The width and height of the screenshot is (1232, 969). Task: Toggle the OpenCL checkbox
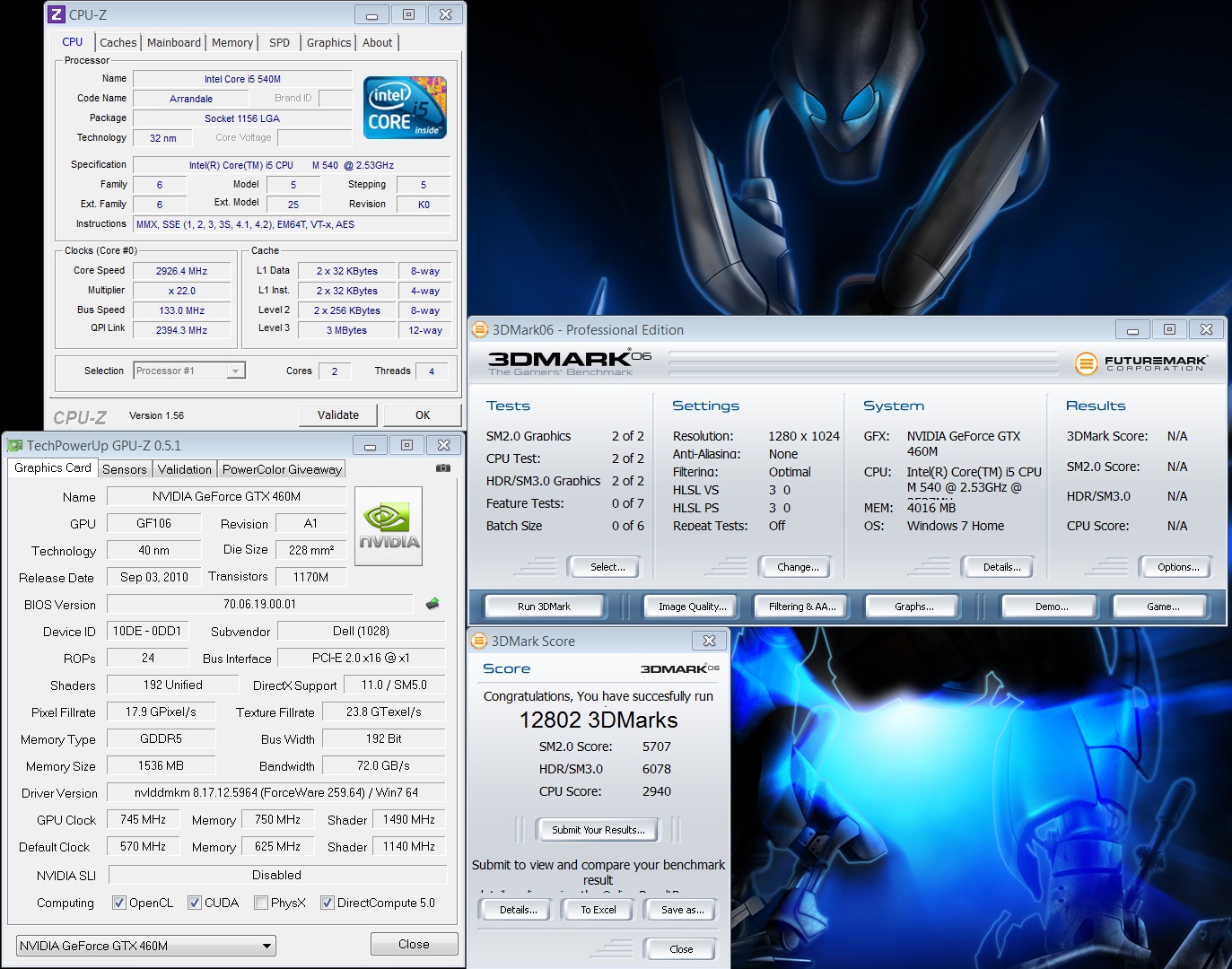pos(119,903)
